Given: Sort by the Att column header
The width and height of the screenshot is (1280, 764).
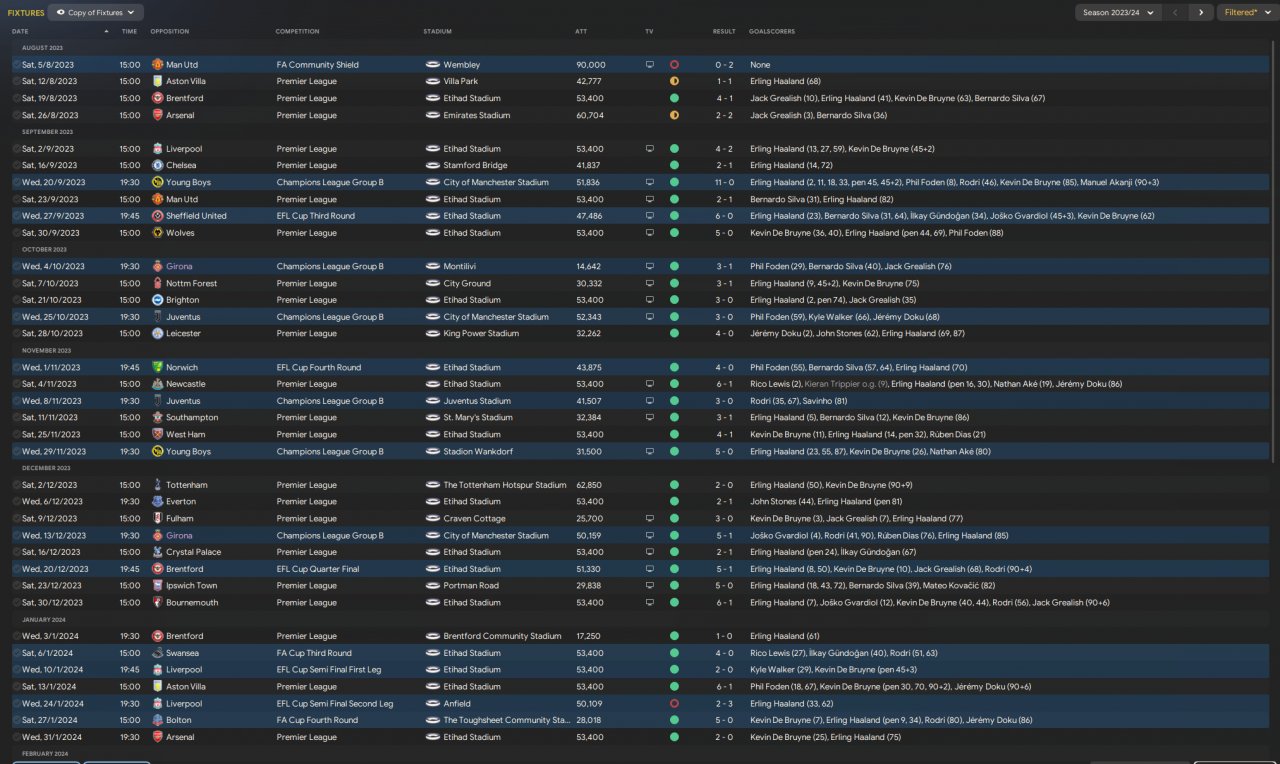Looking at the screenshot, I should tap(581, 31).
